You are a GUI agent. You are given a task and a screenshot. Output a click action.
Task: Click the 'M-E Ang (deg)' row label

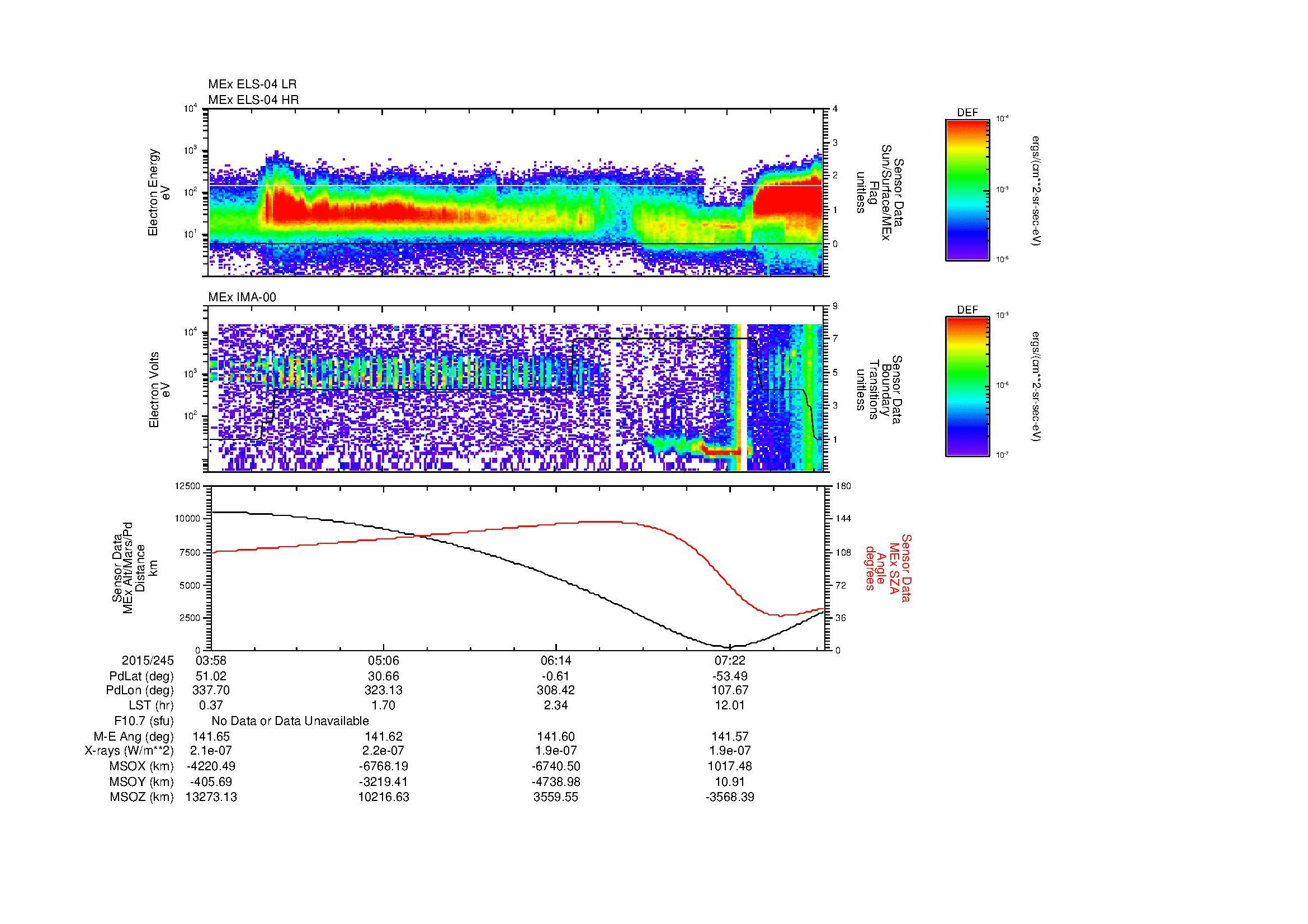pyautogui.click(x=134, y=736)
